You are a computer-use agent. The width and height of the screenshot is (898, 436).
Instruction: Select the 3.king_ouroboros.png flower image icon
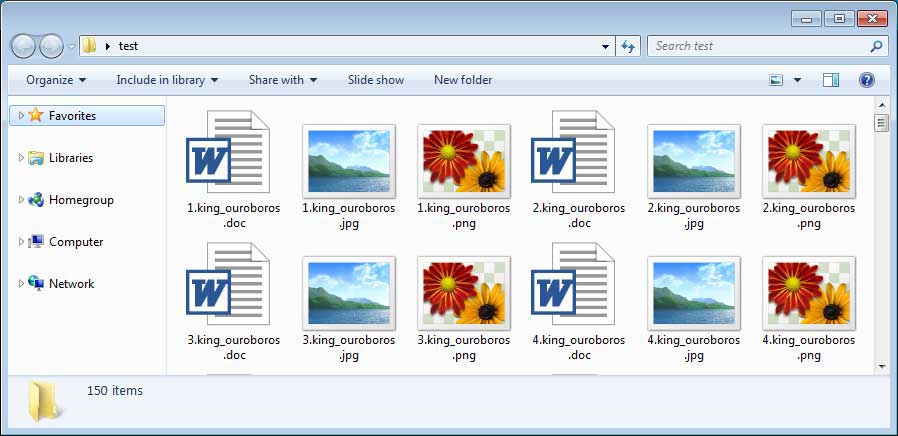(x=464, y=293)
